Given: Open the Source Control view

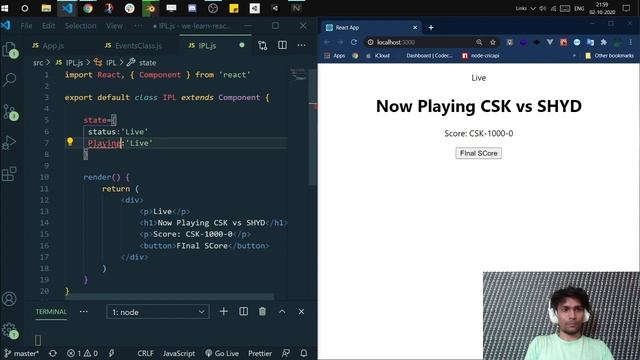Looking at the screenshot, I should (x=10, y=111).
